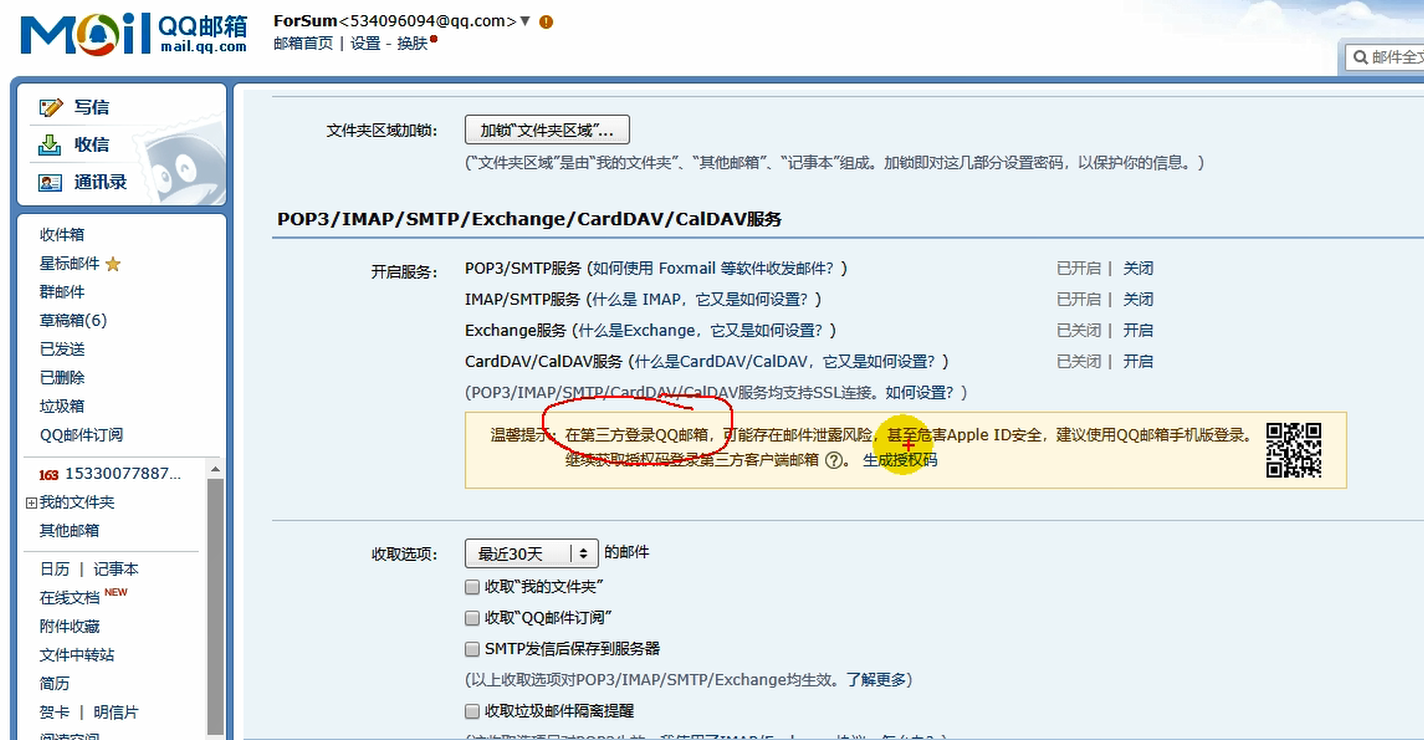Open 明信片 in sidebar
1424x740 pixels.
[116, 713]
